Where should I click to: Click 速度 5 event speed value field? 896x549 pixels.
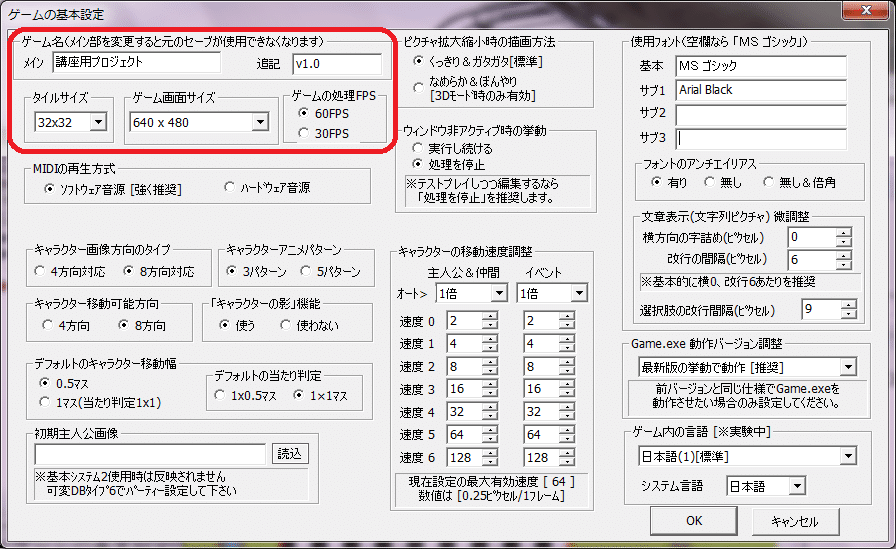(541, 435)
